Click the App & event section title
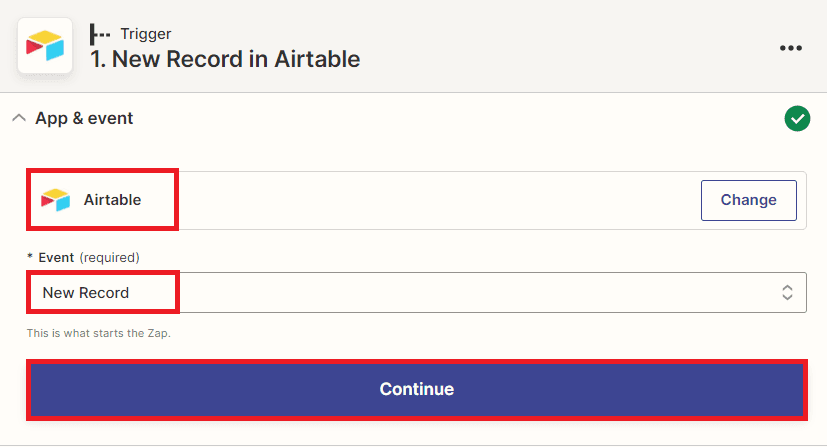This screenshot has width=827, height=447. [84, 118]
